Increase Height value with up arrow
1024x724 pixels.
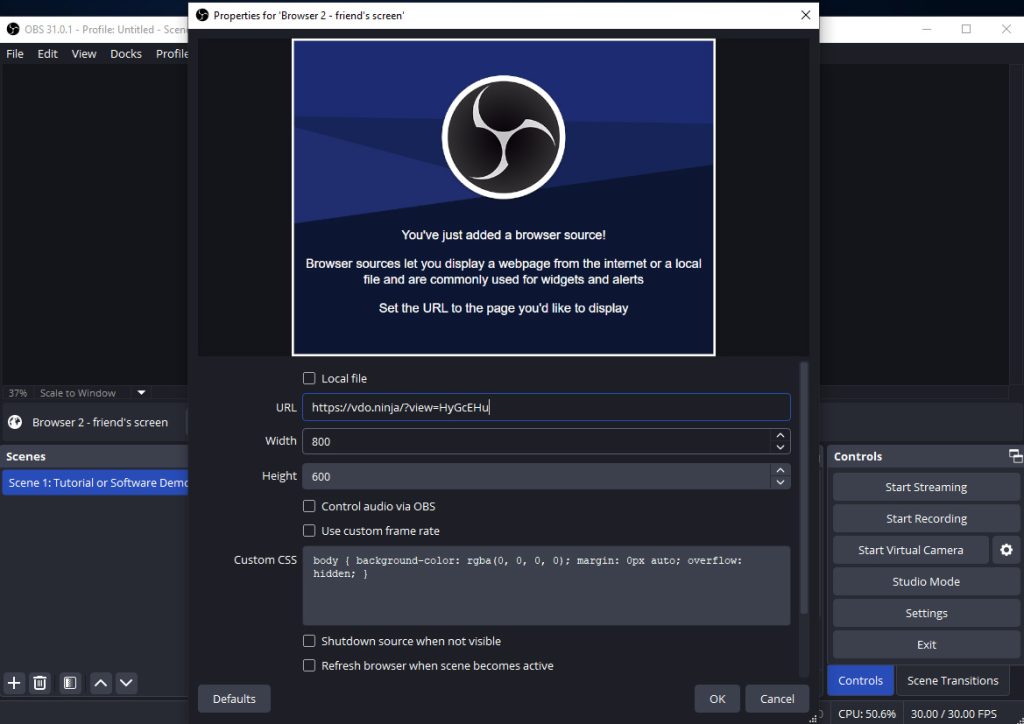click(x=780, y=470)
